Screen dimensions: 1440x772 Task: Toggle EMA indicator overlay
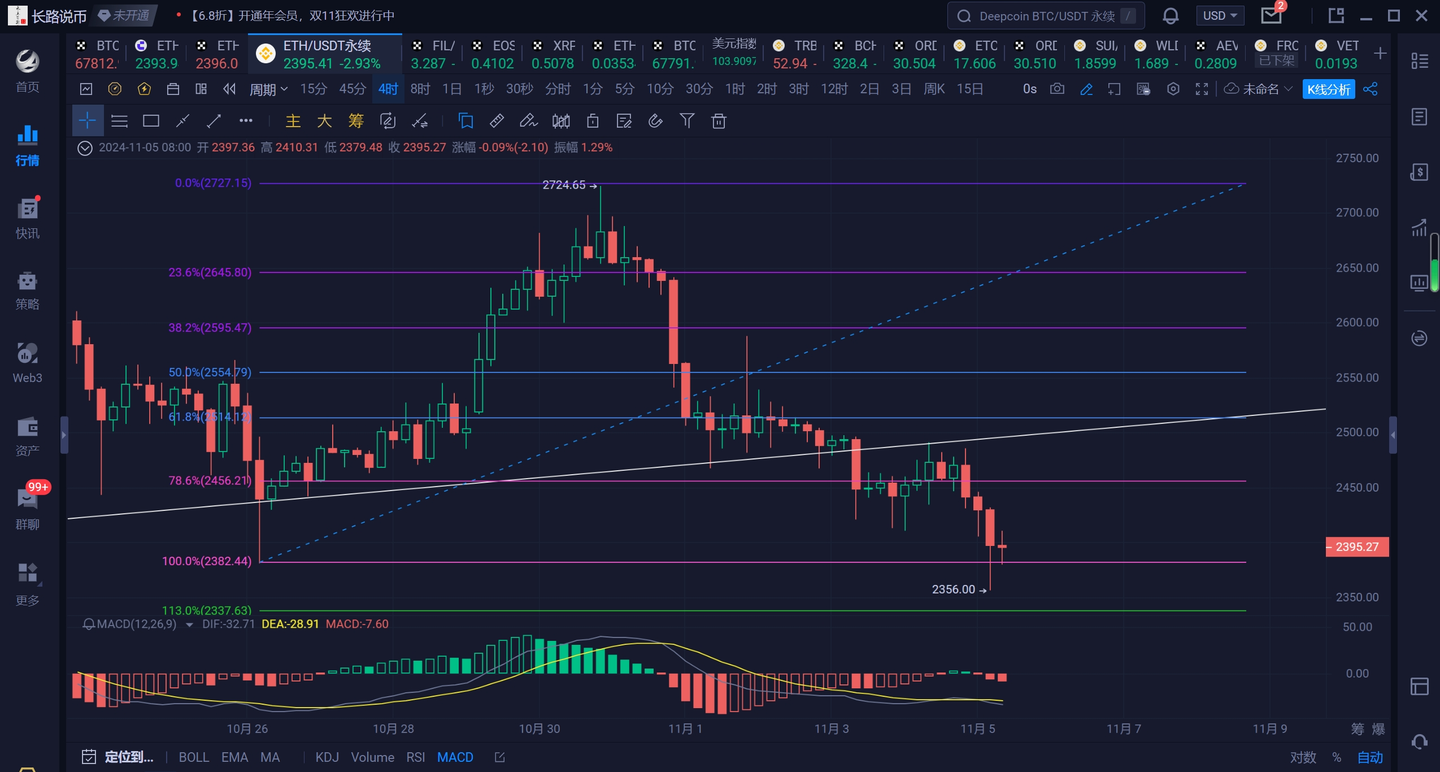pyautogui.click(x=235, y=757)
